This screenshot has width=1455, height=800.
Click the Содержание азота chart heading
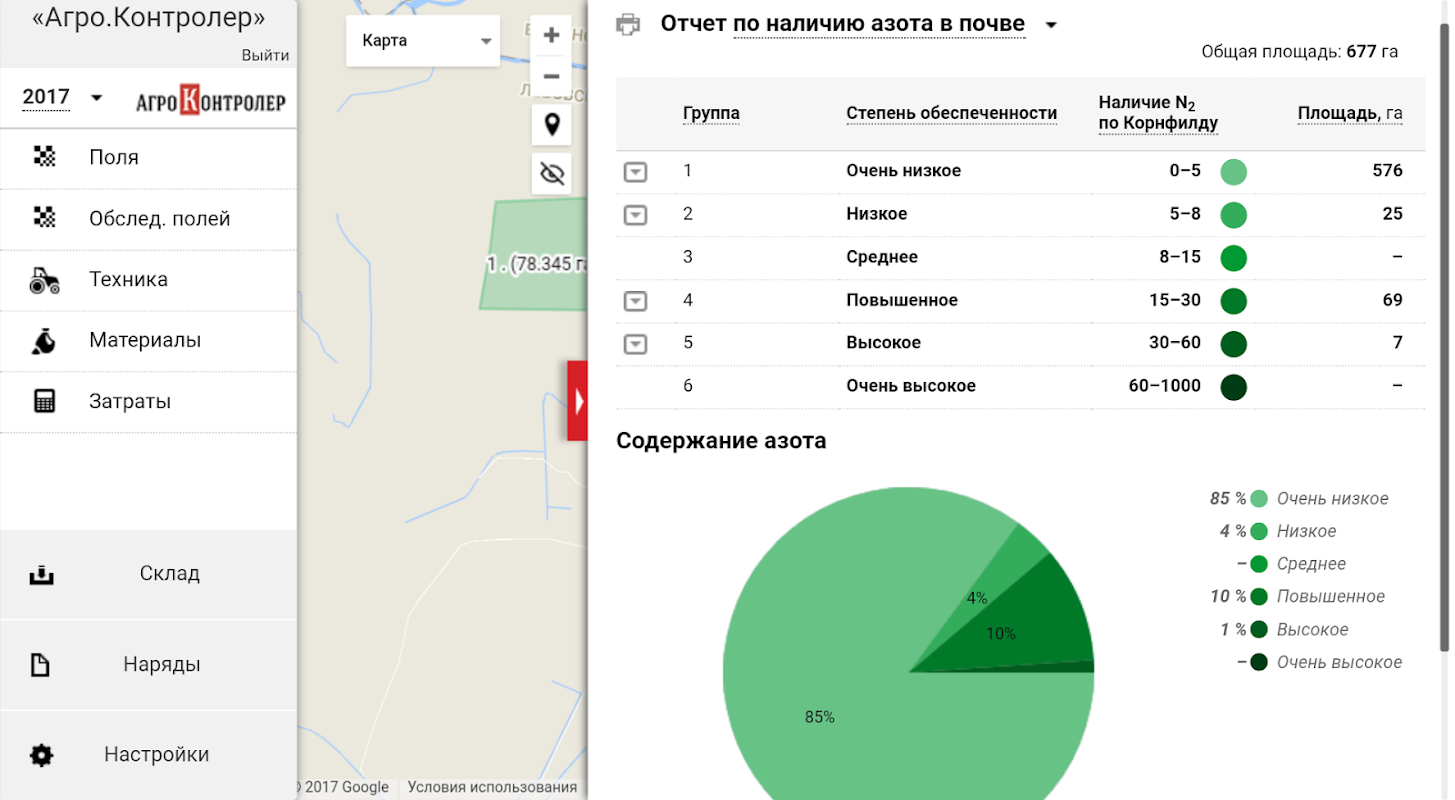(x=721, y=441)
